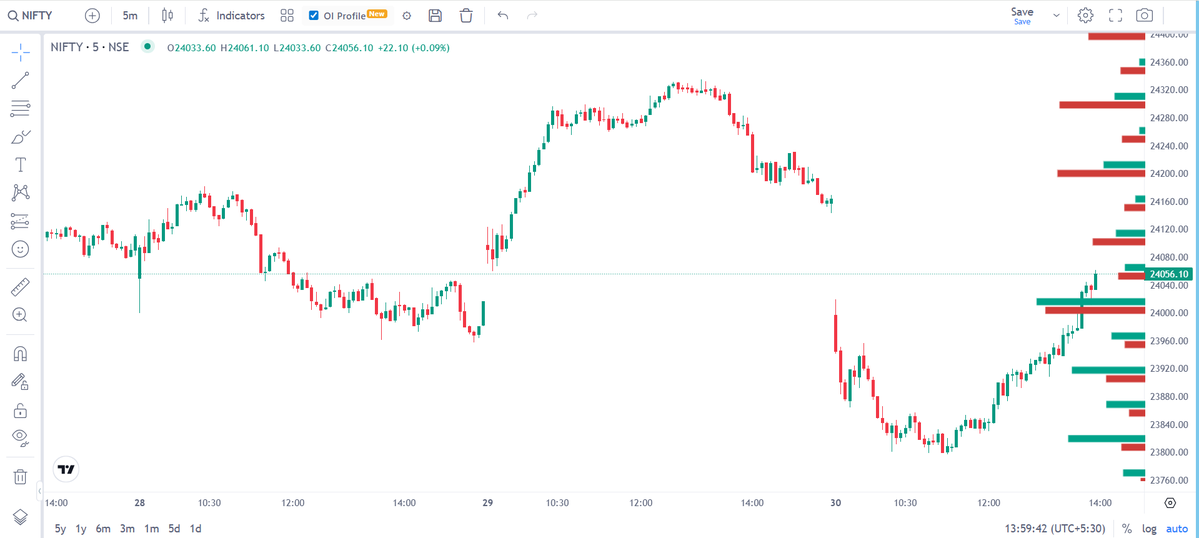Add a symbol to compare with plus icon
The height and width of the screenshot is (538, 1199).
(x=93, y=15)
